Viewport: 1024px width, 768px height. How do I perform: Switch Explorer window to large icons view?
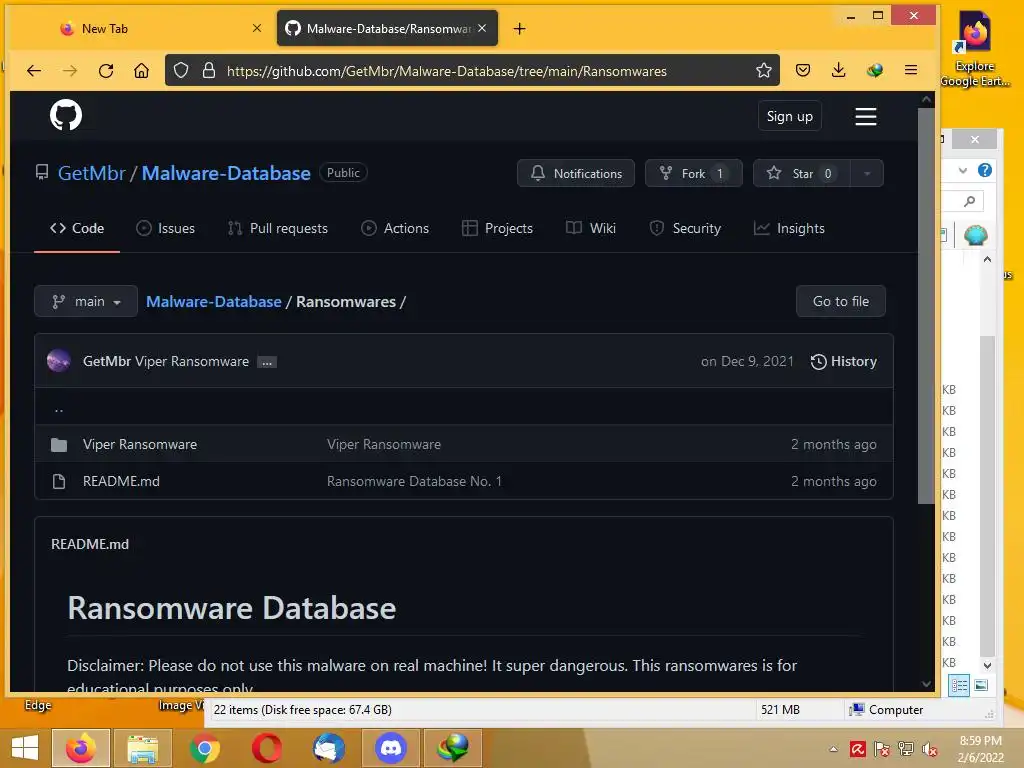point(981,685)
